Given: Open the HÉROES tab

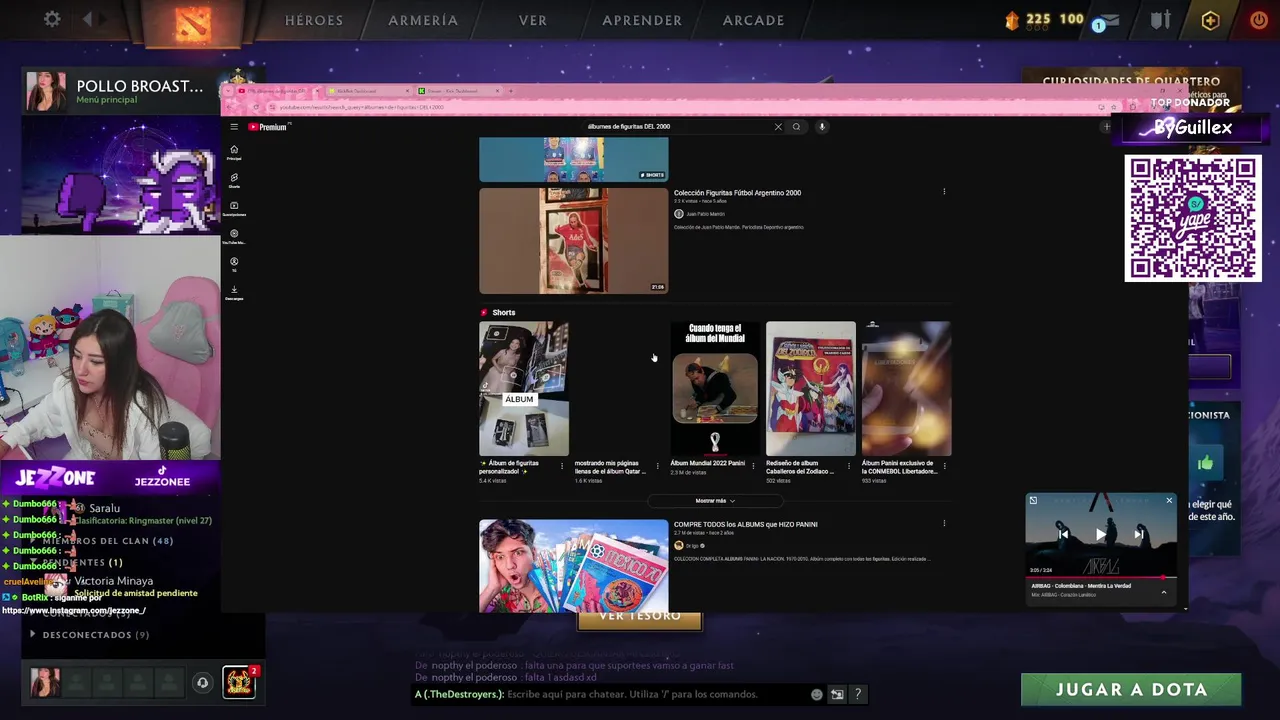Looking at the screenshot, I should [x=314, y=20].
